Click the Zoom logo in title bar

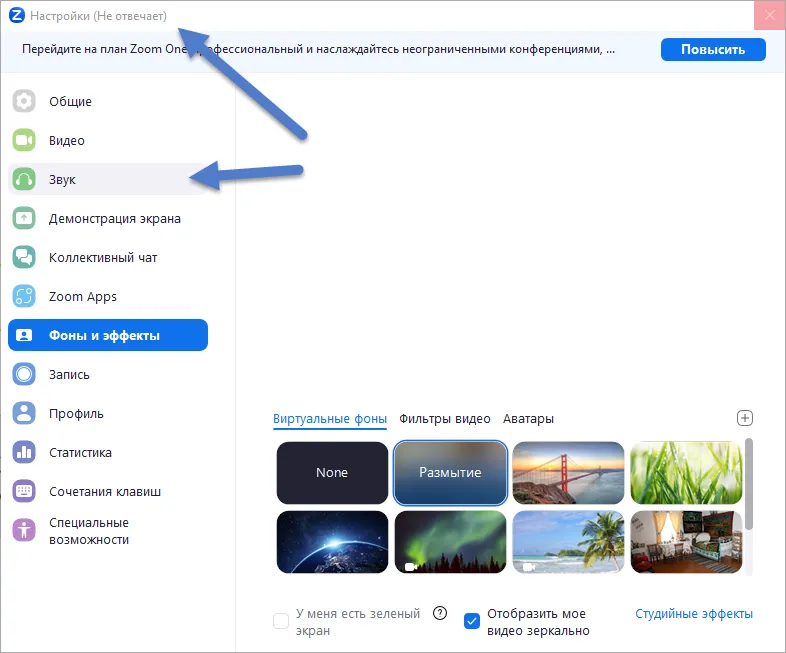[17, 16]
